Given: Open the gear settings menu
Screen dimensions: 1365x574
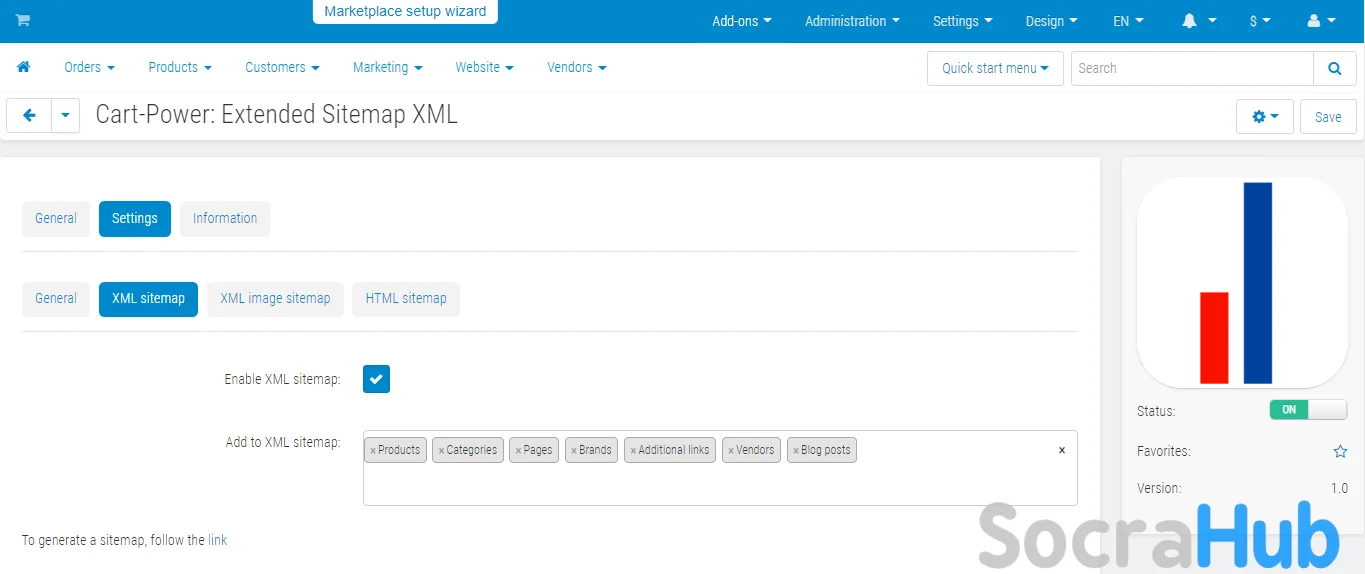Looking at the screenshot, I should tap(1264, 117).
